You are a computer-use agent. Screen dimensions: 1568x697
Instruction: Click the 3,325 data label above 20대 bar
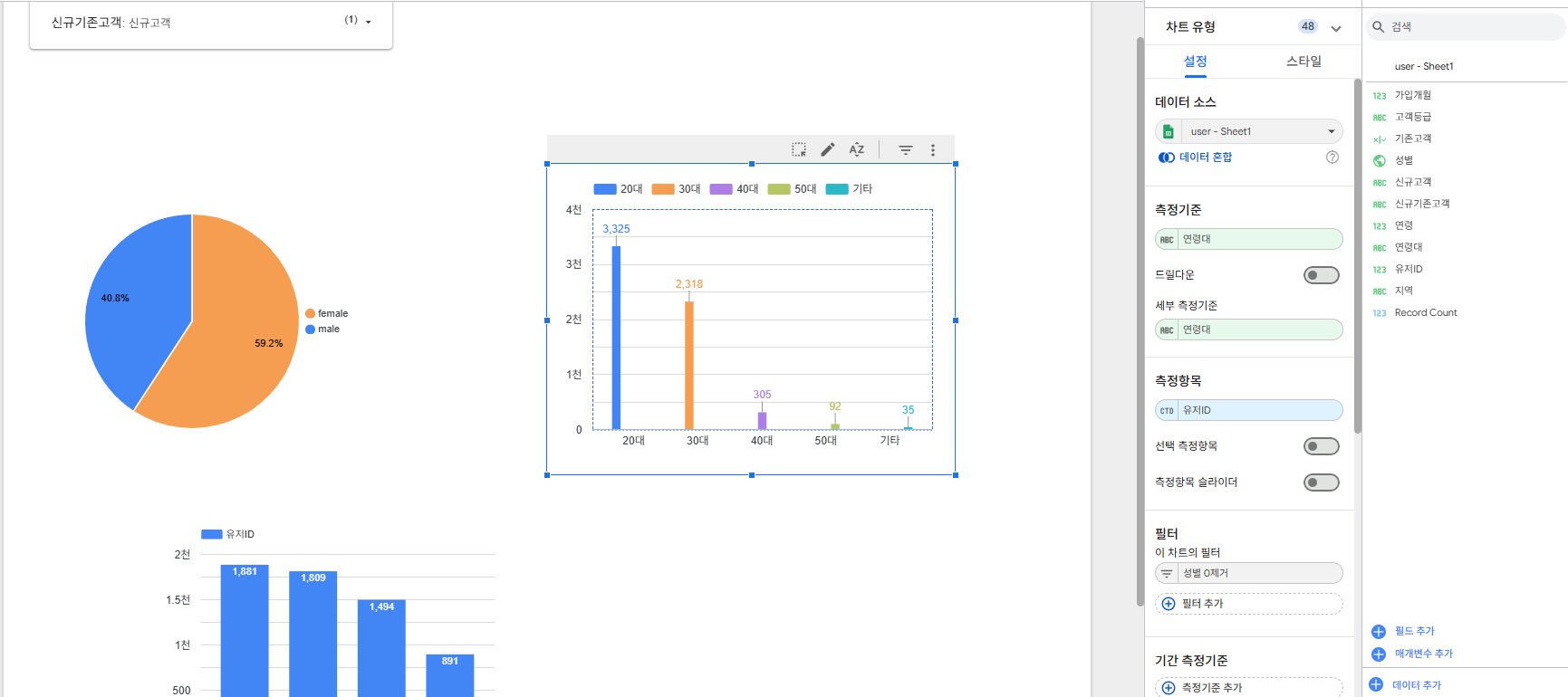tap(616, 229)
